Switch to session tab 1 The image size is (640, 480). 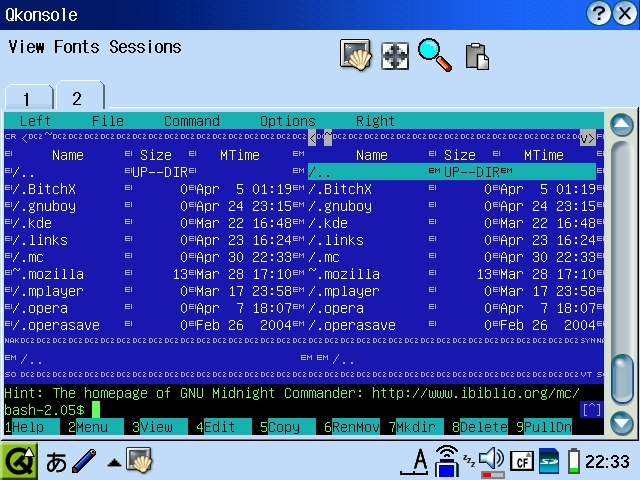pyautogui.click(x=26, y=98)
